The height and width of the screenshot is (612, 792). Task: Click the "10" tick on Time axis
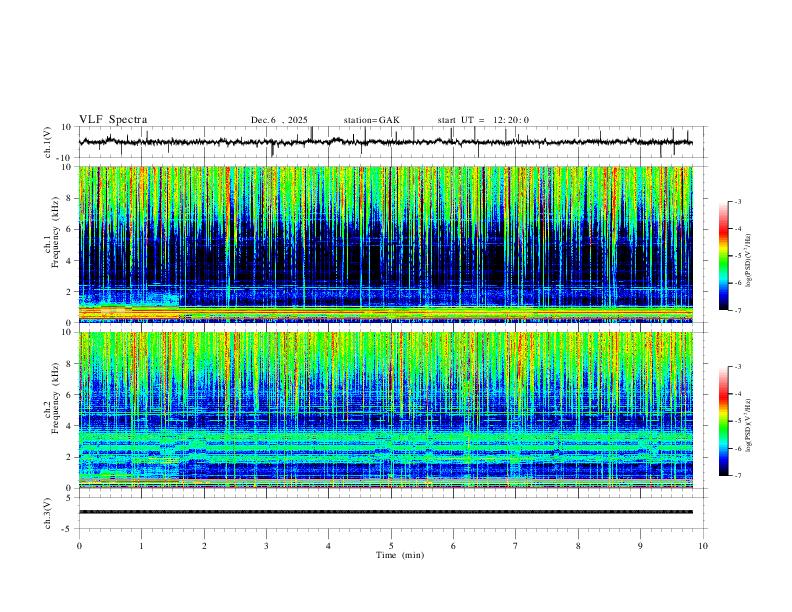click(x=703, y=546)
